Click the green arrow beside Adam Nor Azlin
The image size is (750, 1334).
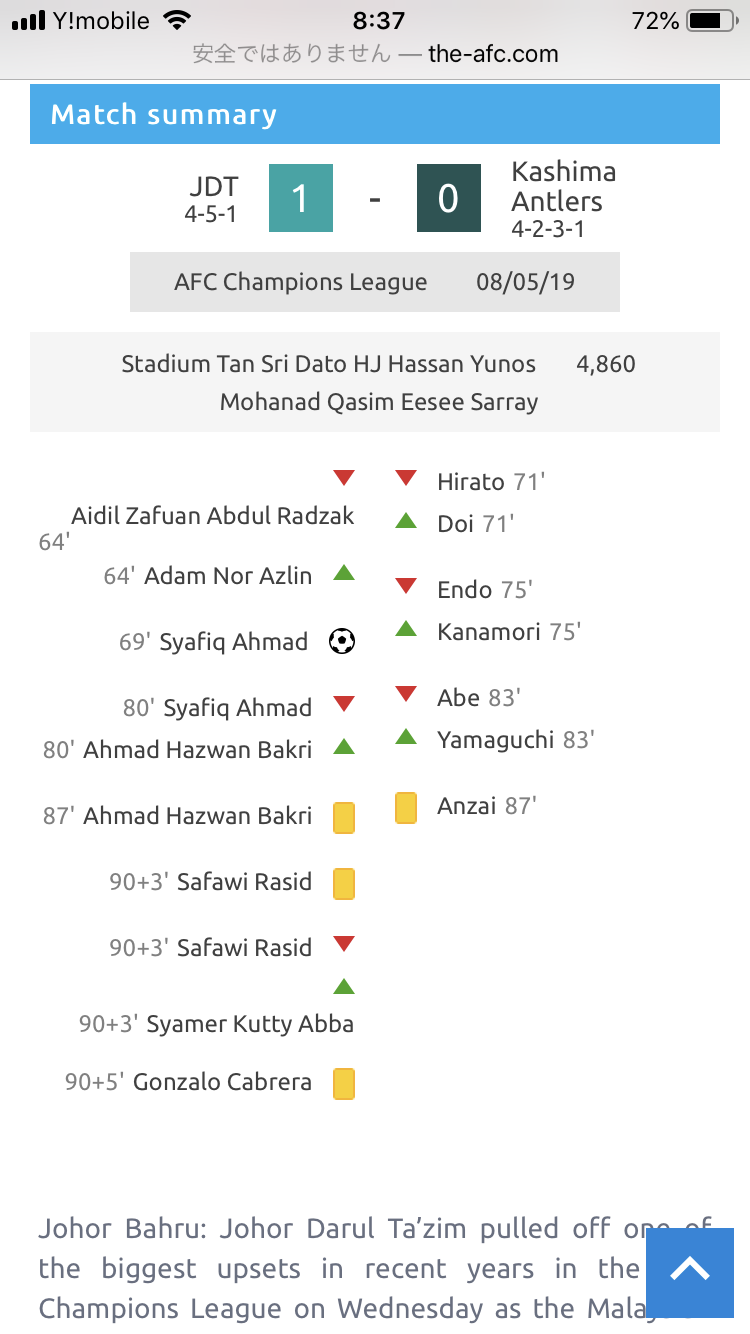click(344, 572)
